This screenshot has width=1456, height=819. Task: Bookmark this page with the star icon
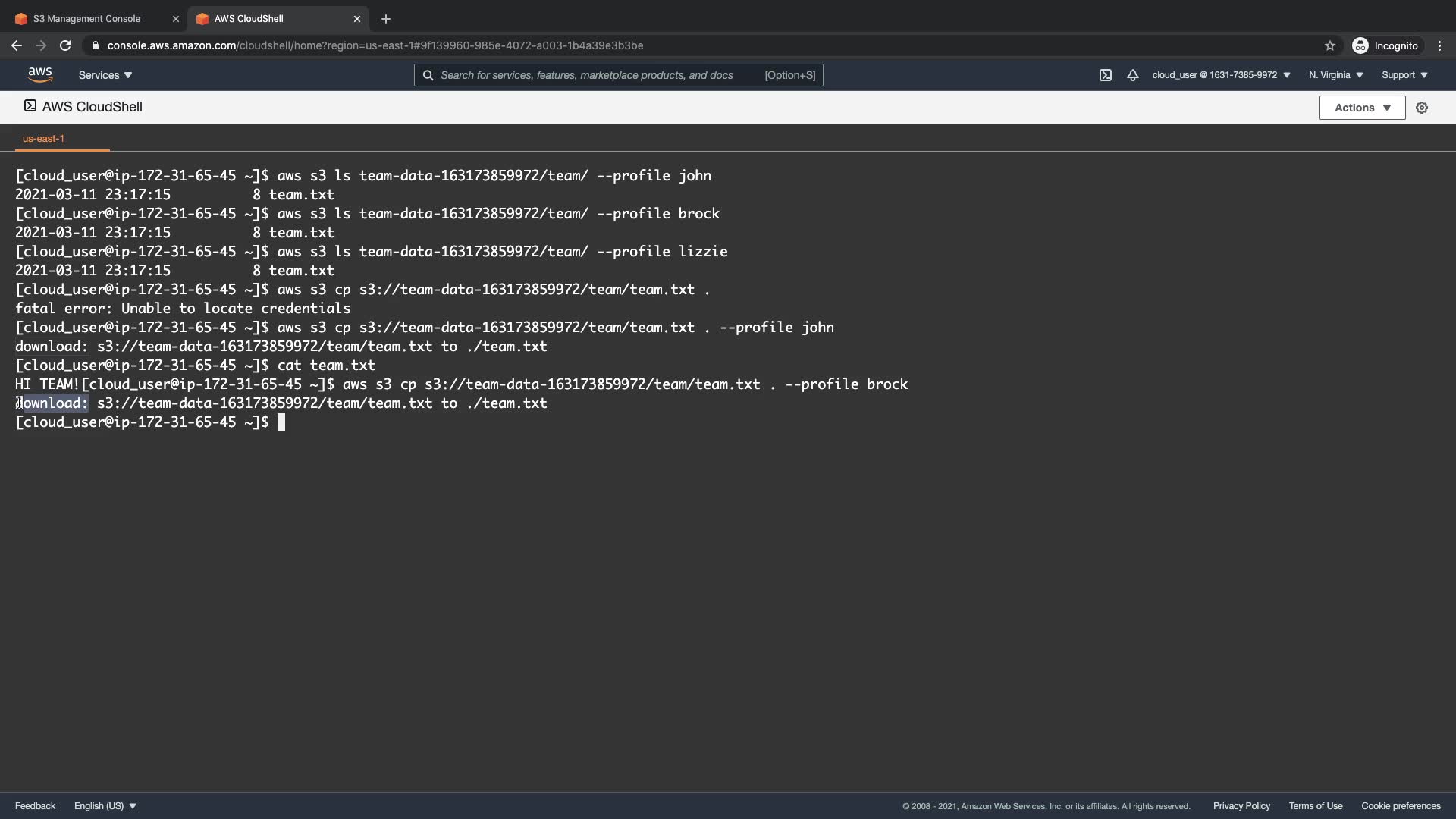click(1329, 45)
